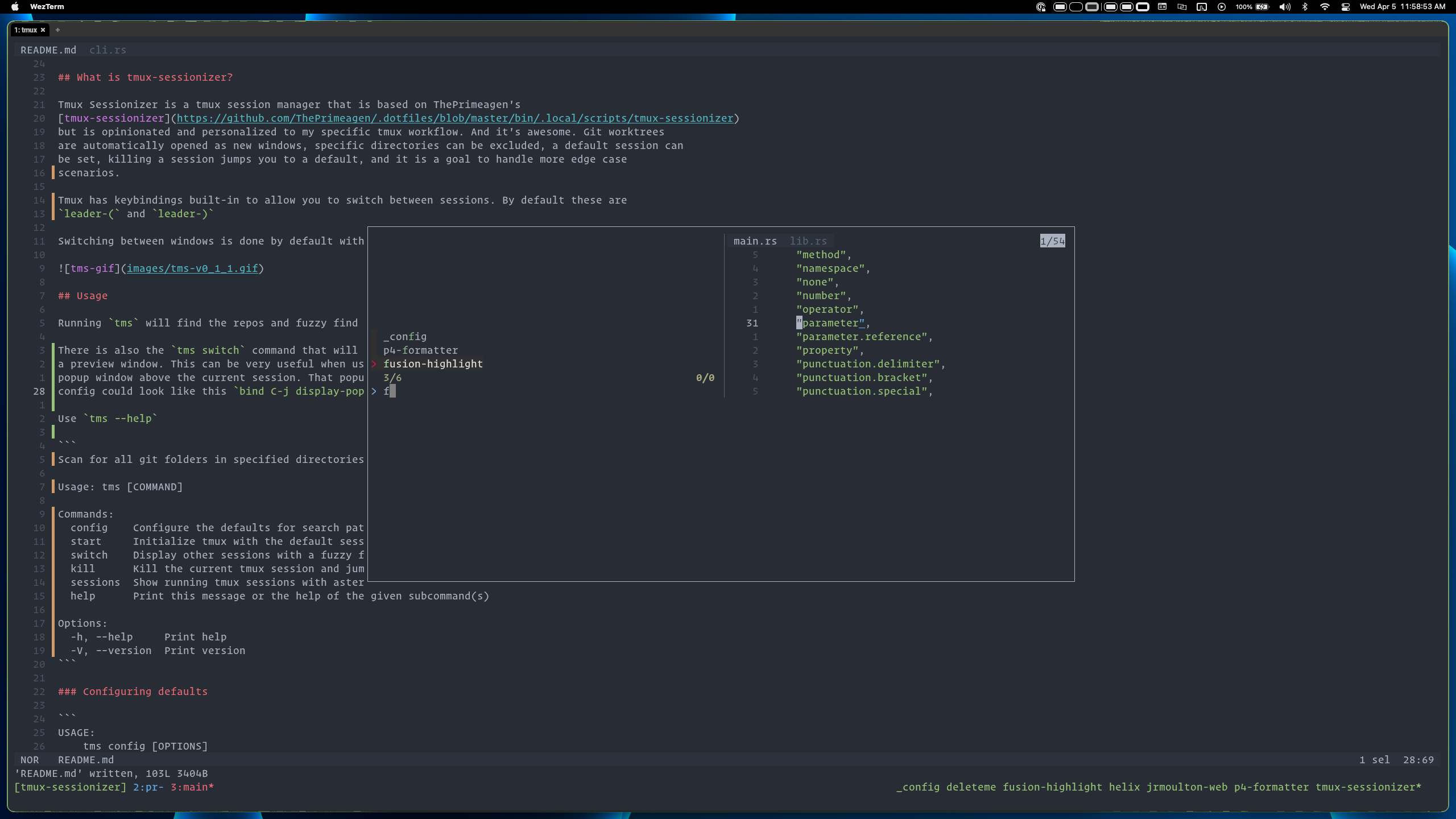Open the images/tms-v0_1_1.gif link

tap(192, 268)
